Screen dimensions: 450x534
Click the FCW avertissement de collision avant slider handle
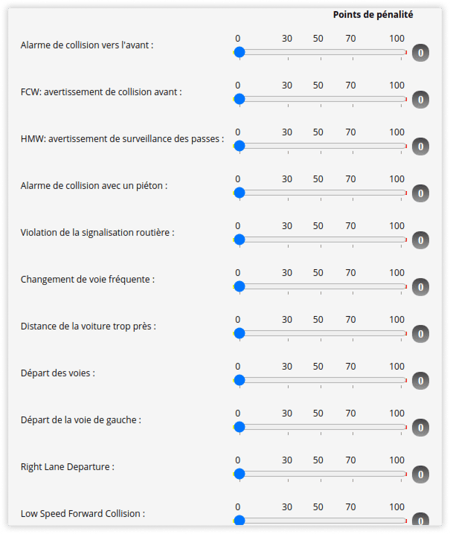click(239, 99)
